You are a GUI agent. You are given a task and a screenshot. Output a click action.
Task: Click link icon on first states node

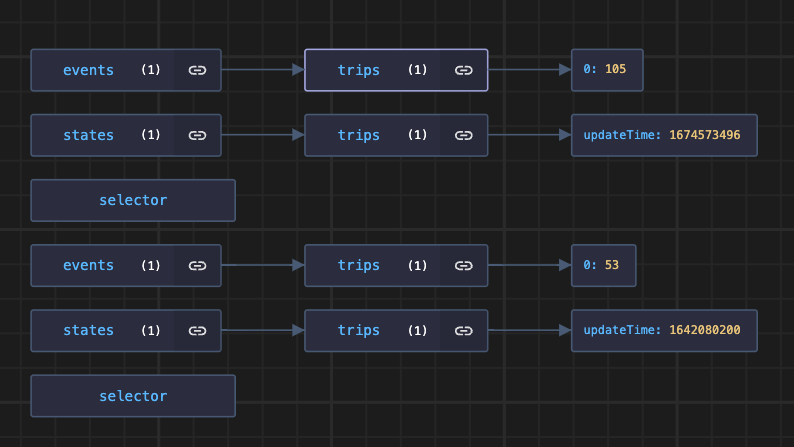(197, 135)
